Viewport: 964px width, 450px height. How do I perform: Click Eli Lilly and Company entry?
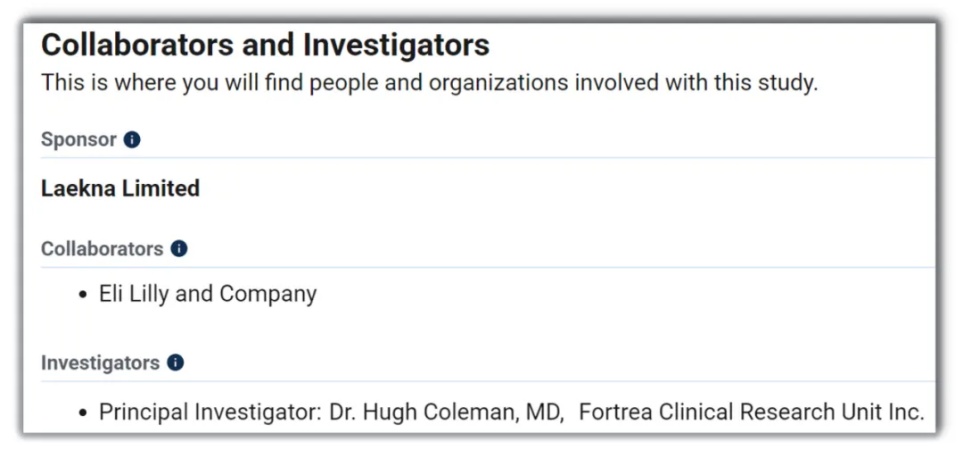click(208, 294)
